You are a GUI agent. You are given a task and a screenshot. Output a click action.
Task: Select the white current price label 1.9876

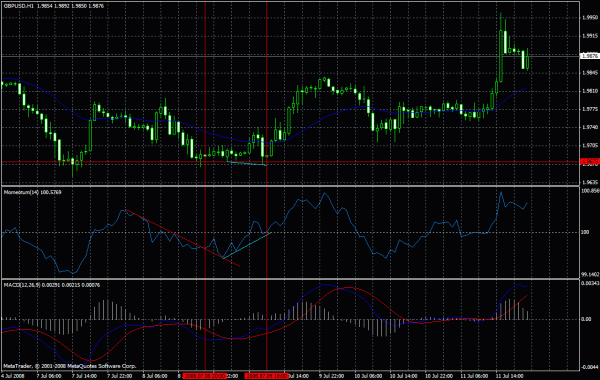(589, 56)
